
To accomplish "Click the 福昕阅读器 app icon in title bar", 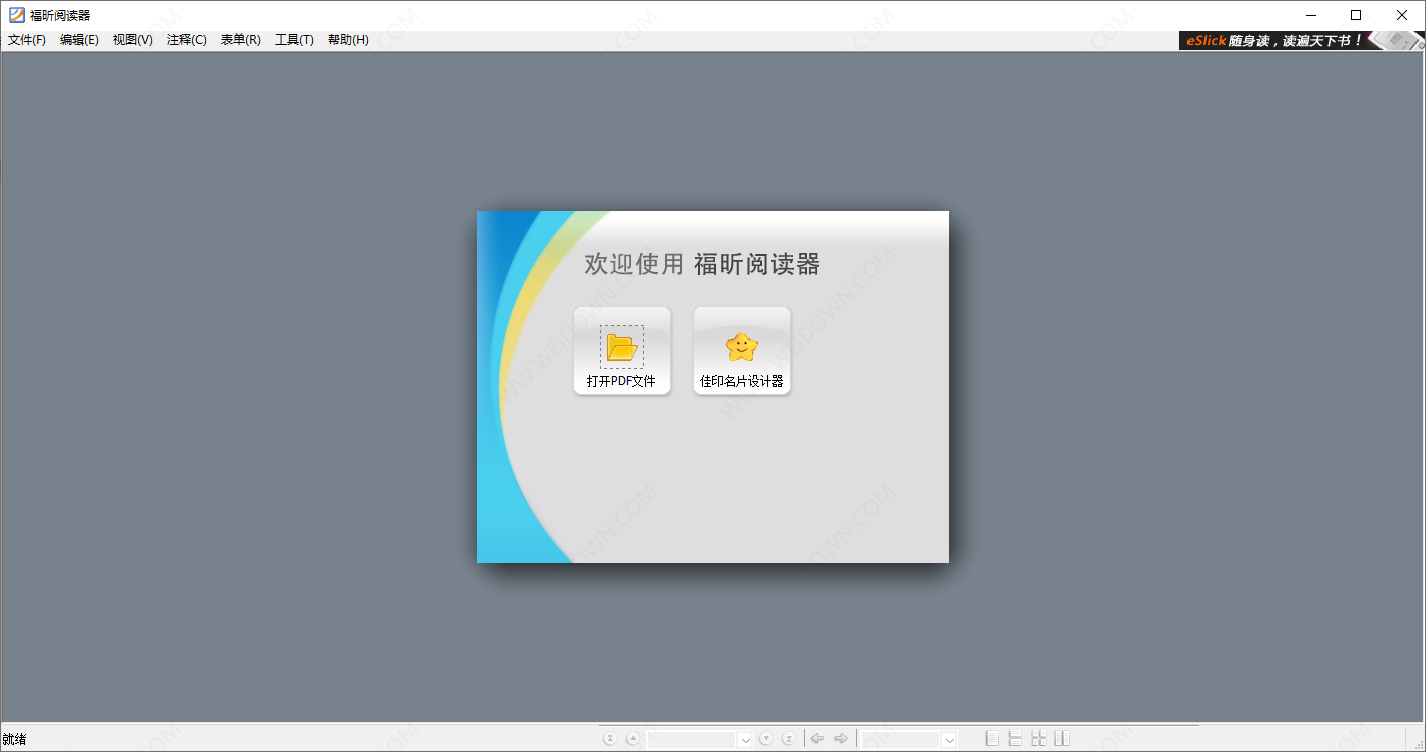I will [16, 14].
